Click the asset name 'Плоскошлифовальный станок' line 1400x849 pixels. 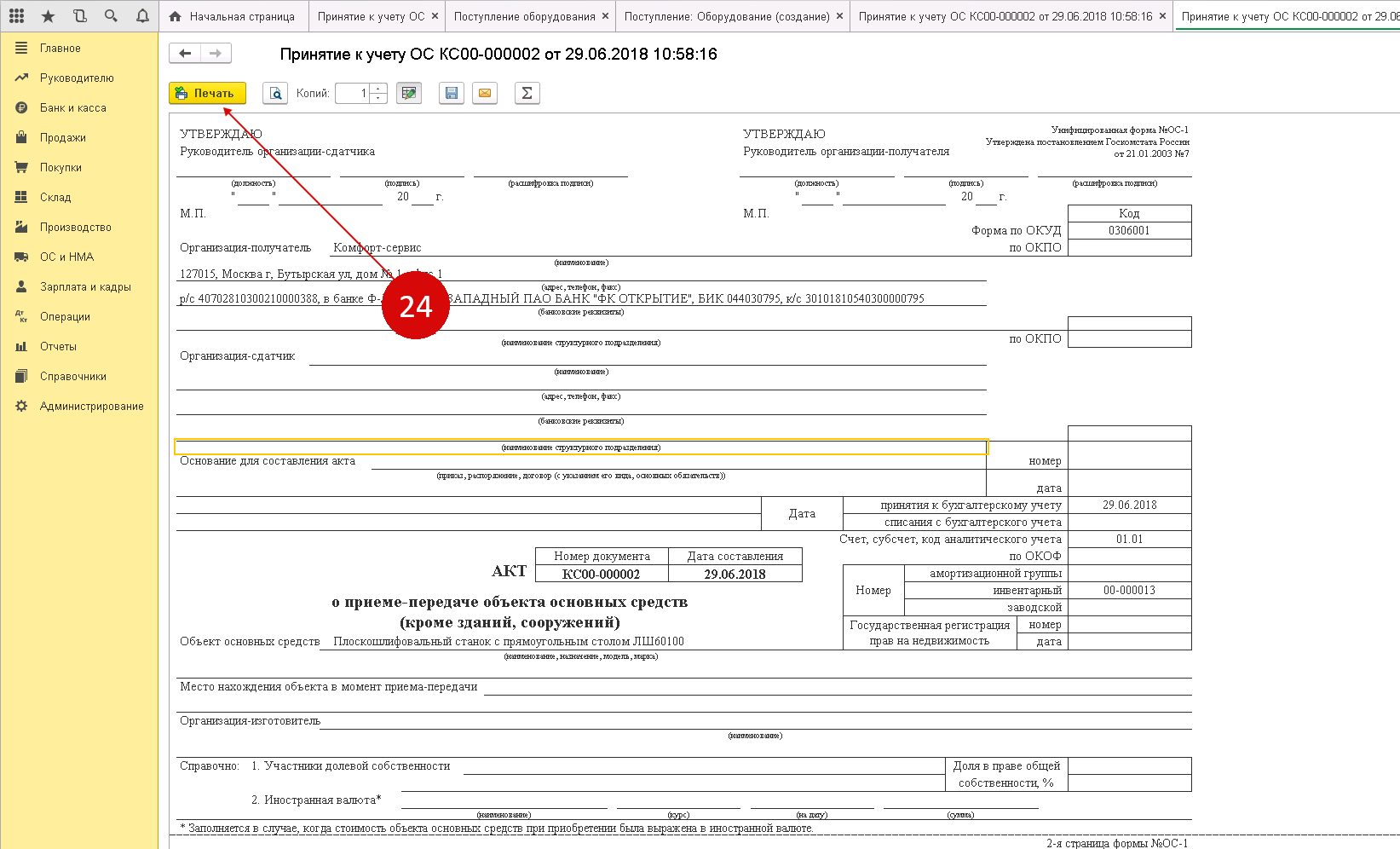tap(509, 641)
